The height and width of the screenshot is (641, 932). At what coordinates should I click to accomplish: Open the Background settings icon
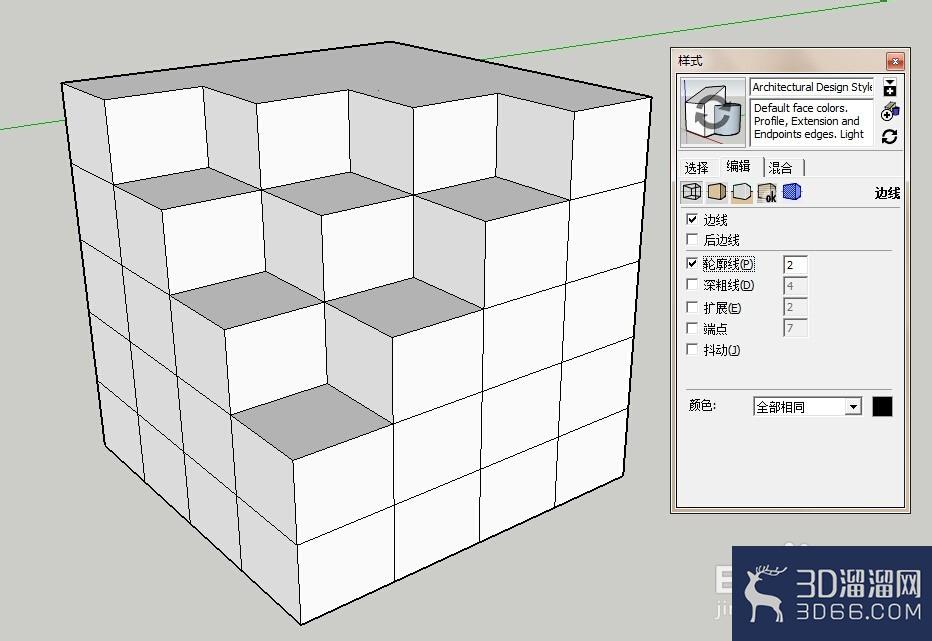(x=742, y=192)
